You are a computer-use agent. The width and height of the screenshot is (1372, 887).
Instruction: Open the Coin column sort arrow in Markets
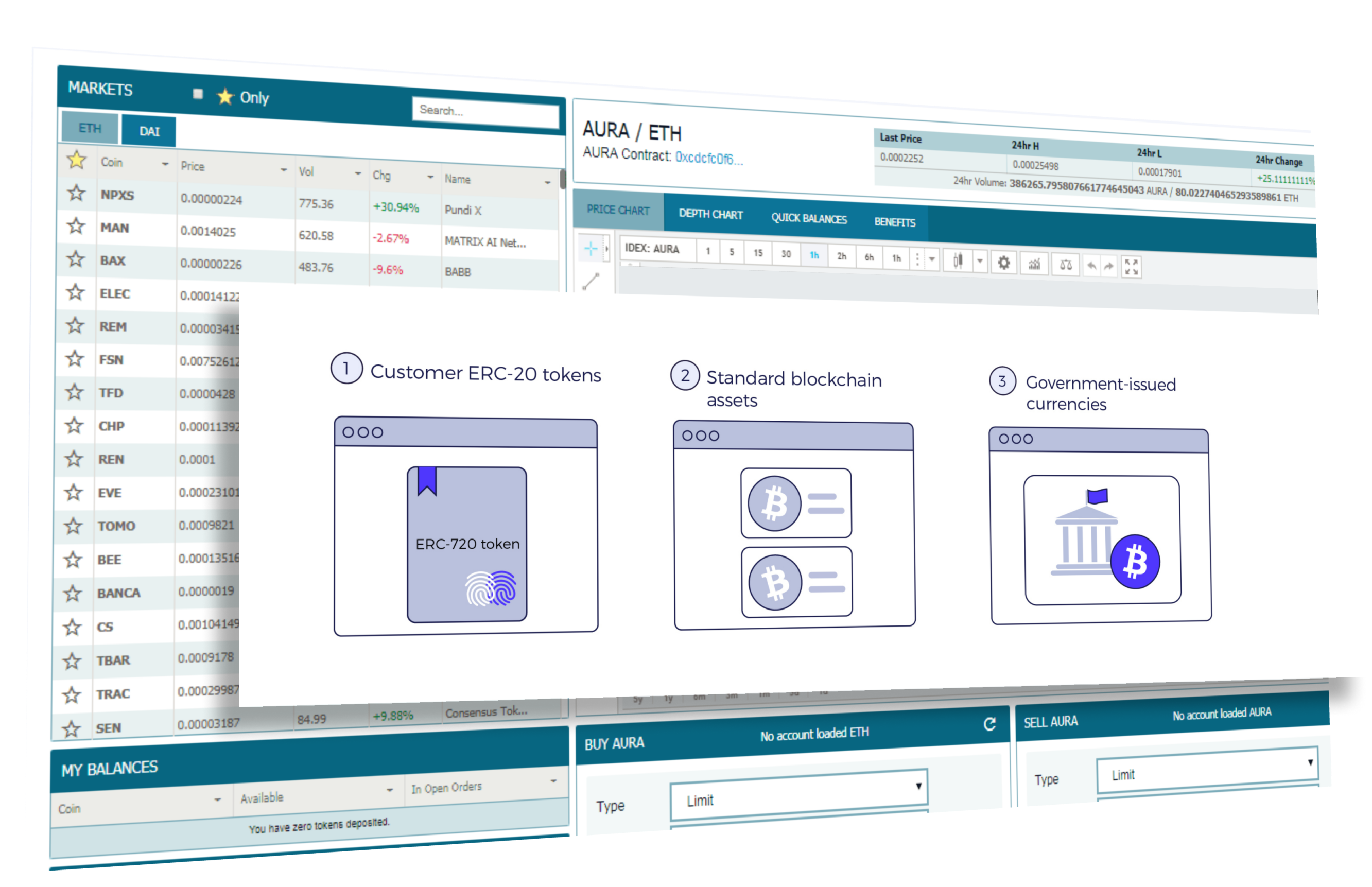(165, 164)
